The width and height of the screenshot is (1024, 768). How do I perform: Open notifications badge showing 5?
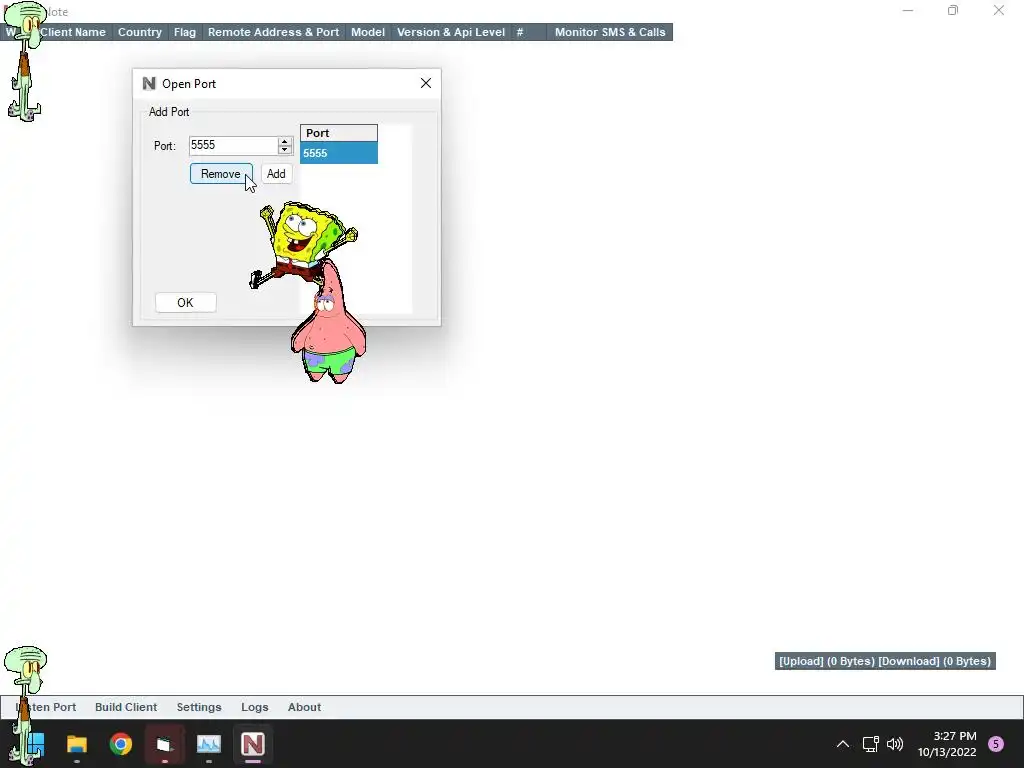point(996,744)
